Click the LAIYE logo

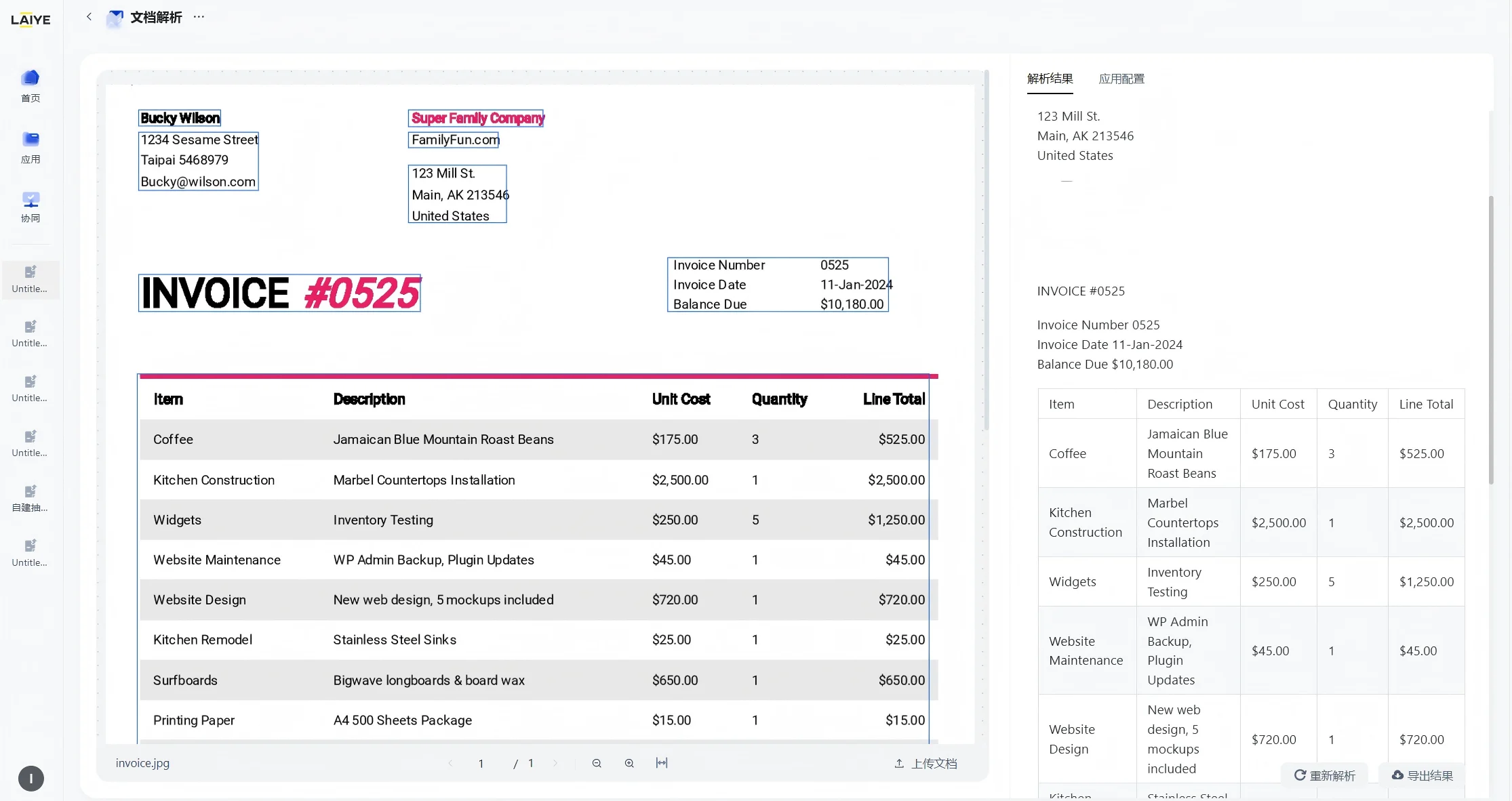pyautogui.click(x=31, y=20)
